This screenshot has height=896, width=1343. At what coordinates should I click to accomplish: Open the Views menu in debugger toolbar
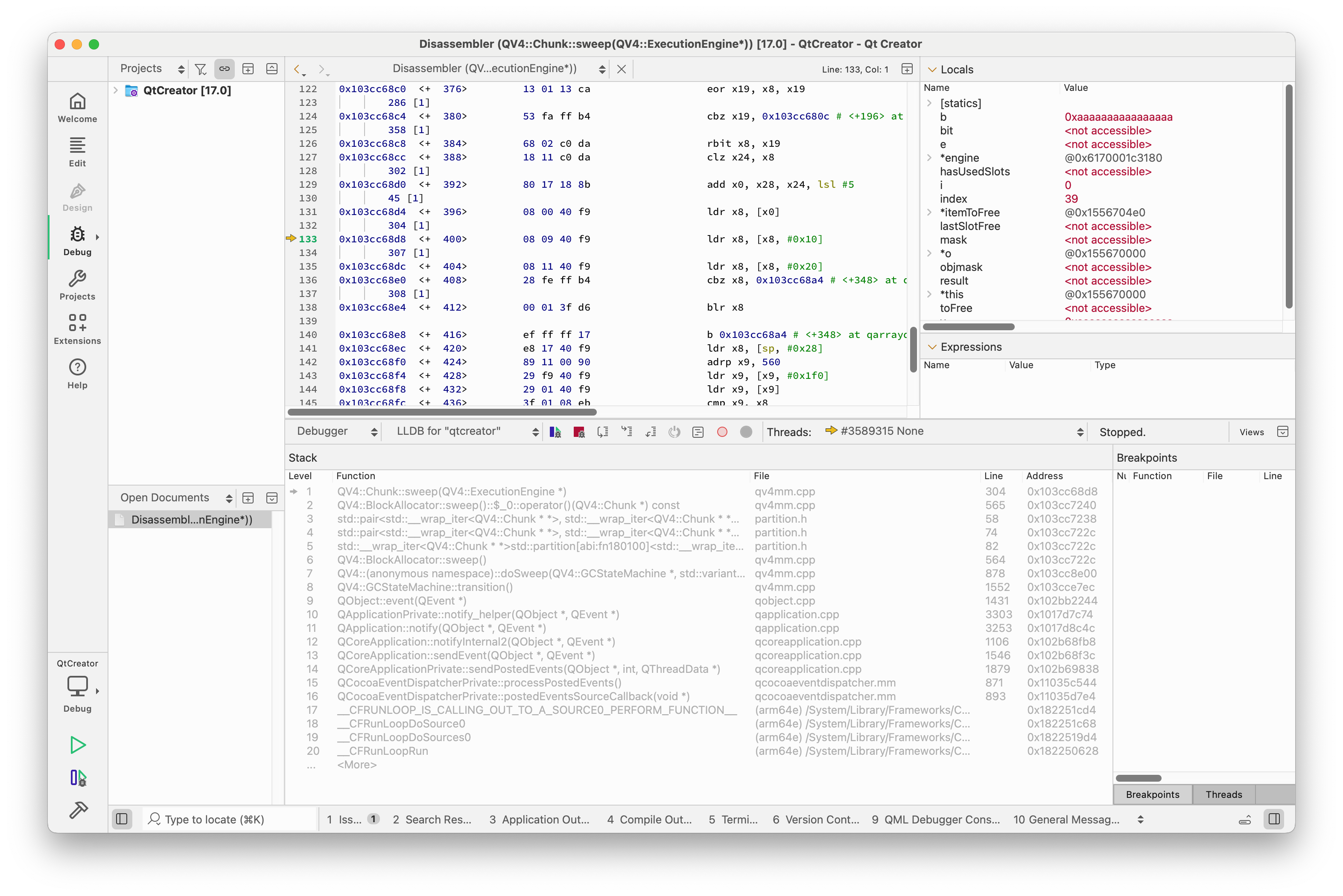click(1251, 432)
